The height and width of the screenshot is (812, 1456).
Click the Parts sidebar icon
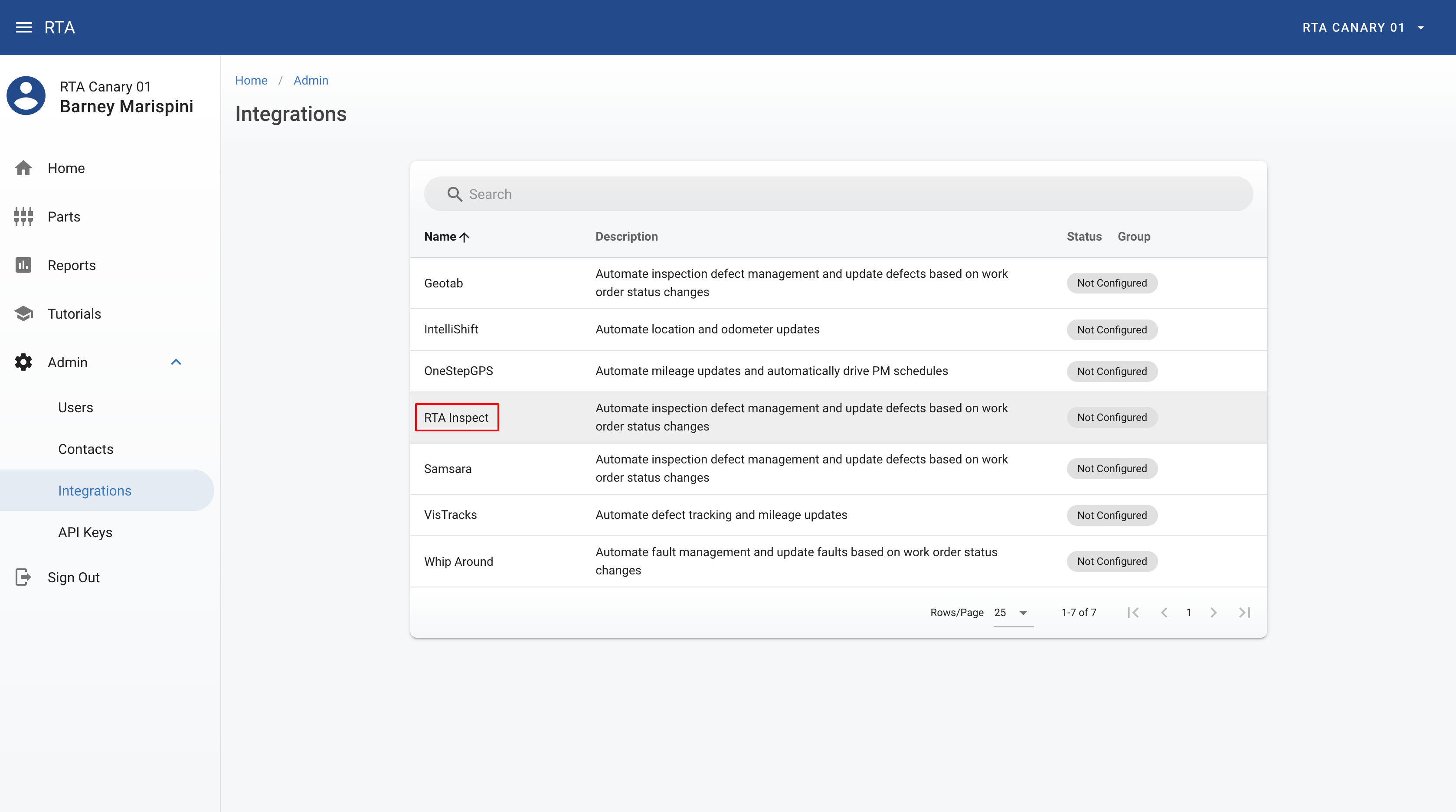tap(23, 216)
